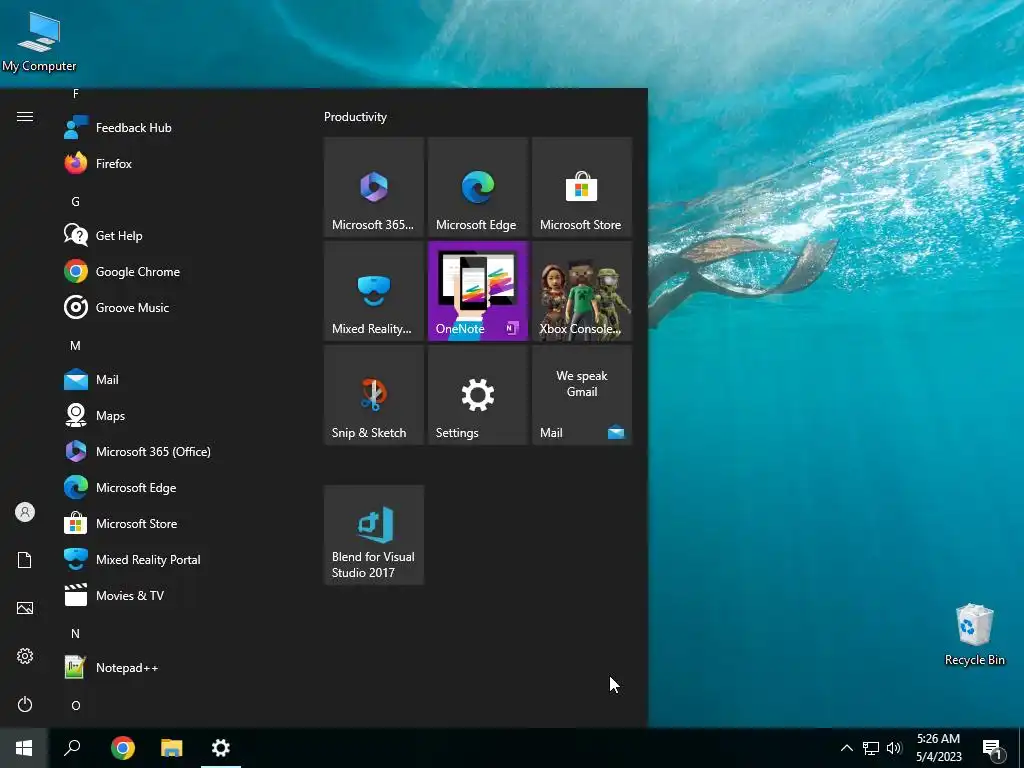Open network status tray icon
The width and height of the screenshot is (1024, 768).
point(871,748)
